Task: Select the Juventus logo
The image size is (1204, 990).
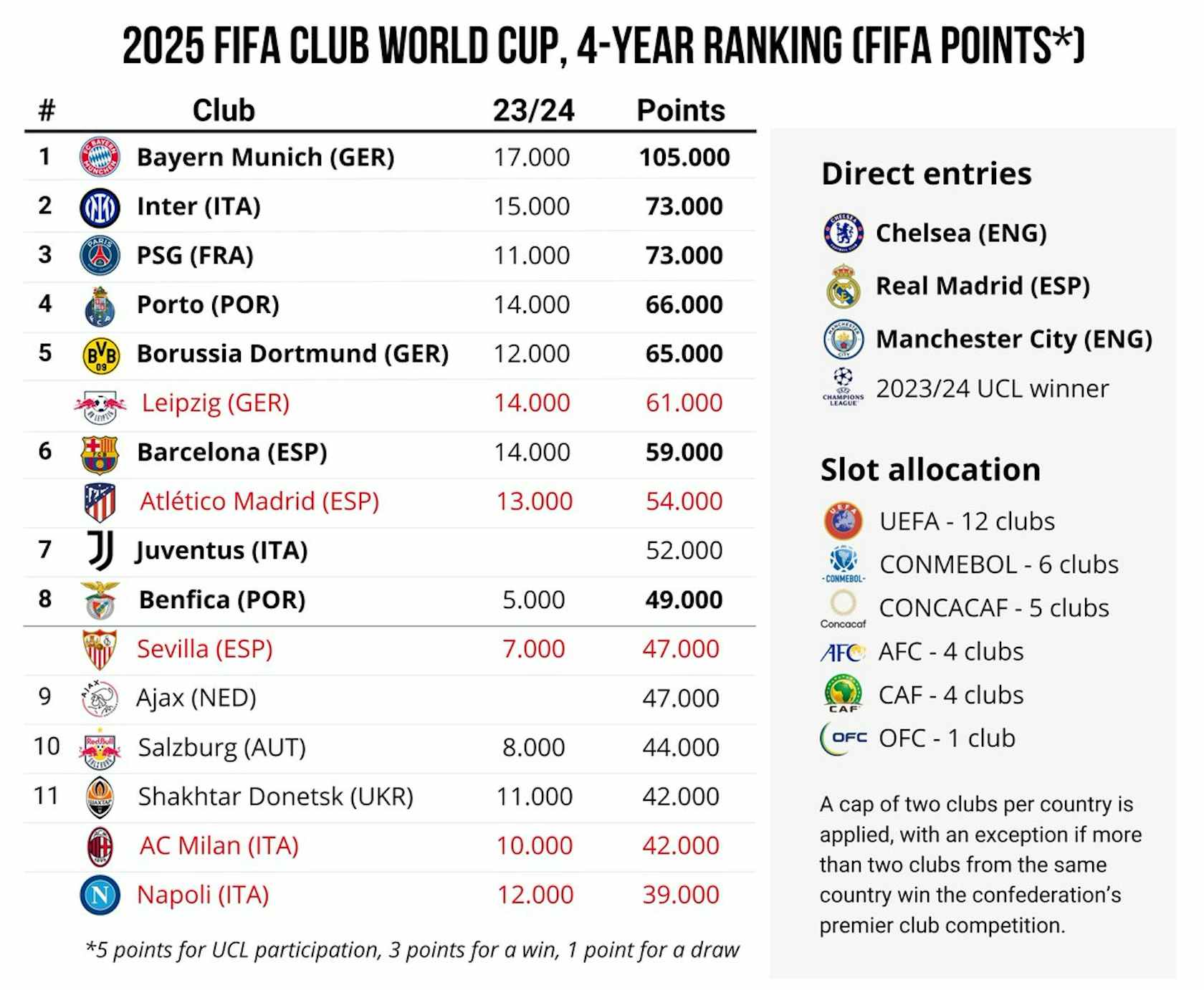Action: (100, 550)
